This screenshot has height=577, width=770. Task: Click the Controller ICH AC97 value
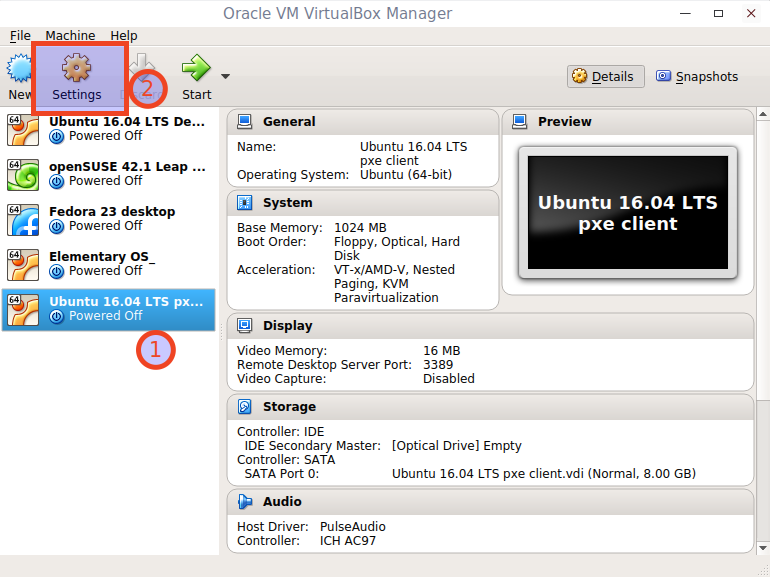coord(348,541)
